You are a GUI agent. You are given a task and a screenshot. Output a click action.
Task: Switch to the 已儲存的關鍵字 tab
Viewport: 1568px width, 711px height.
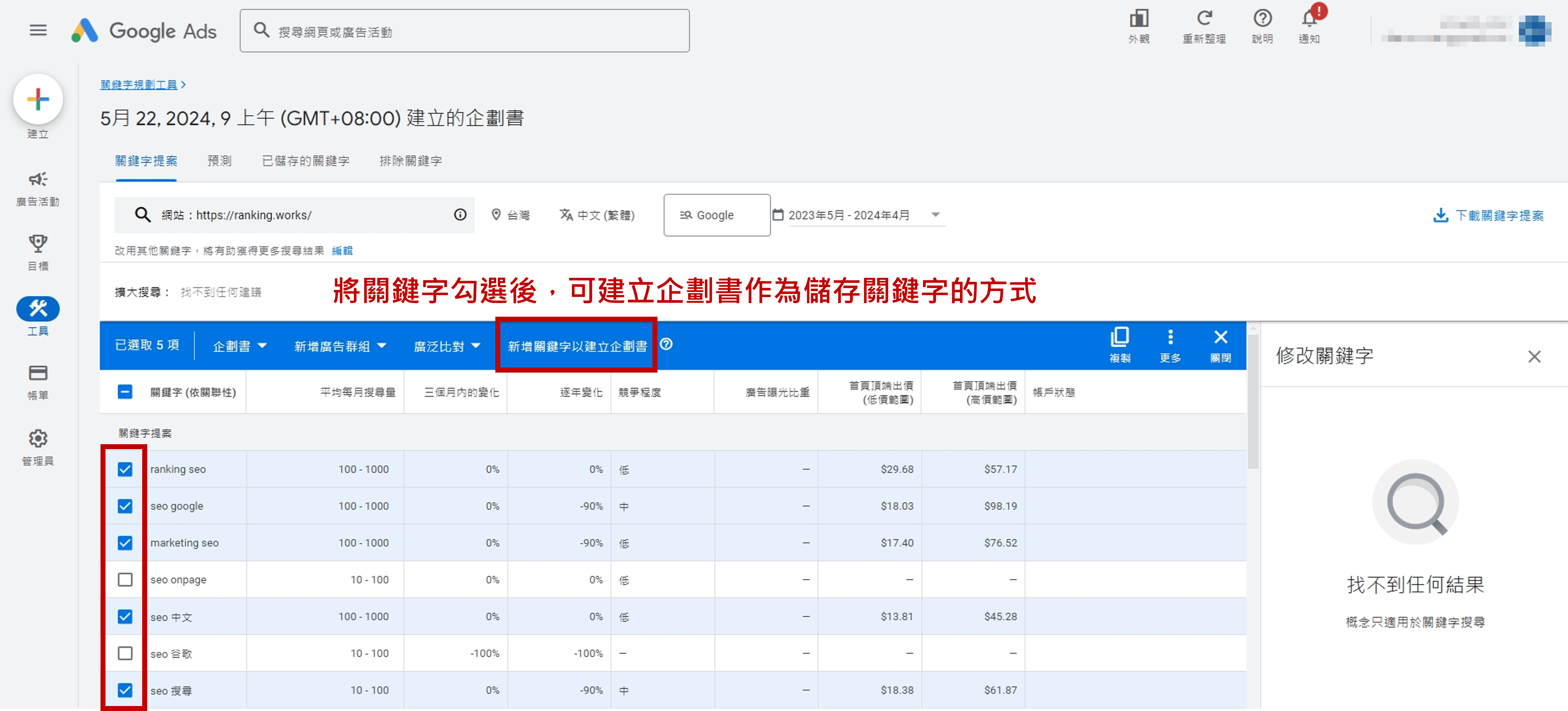click(305, 161)
